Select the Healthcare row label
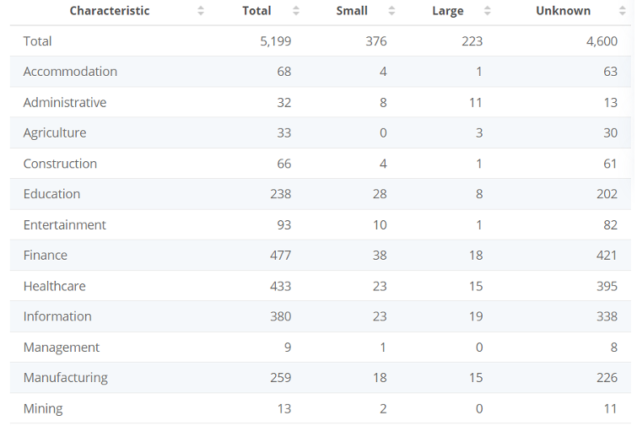This screenshot has width=637, height=426. point(54,286)
